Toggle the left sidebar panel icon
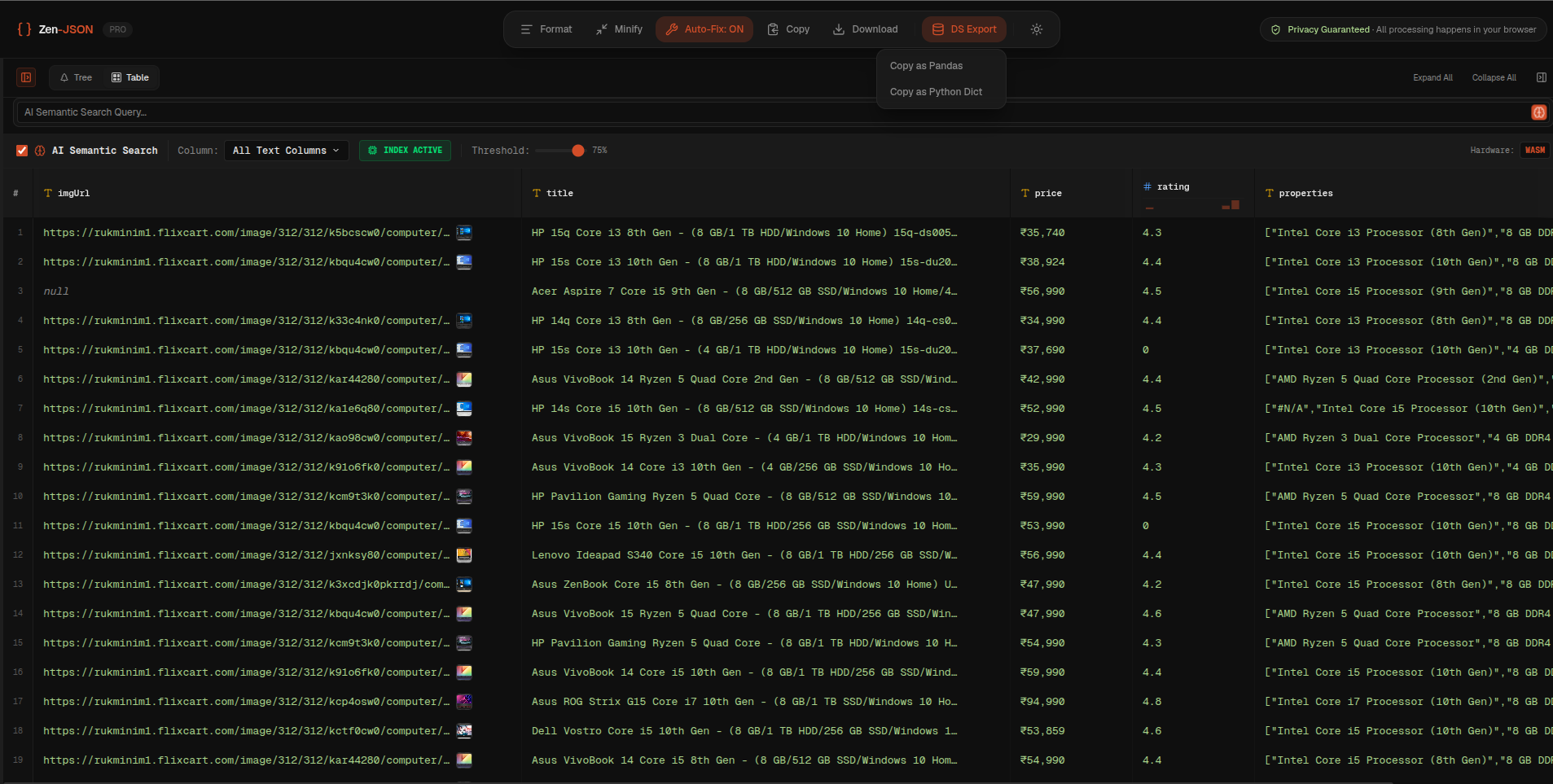The image size is (1553, 784). [x=26, y=77]
